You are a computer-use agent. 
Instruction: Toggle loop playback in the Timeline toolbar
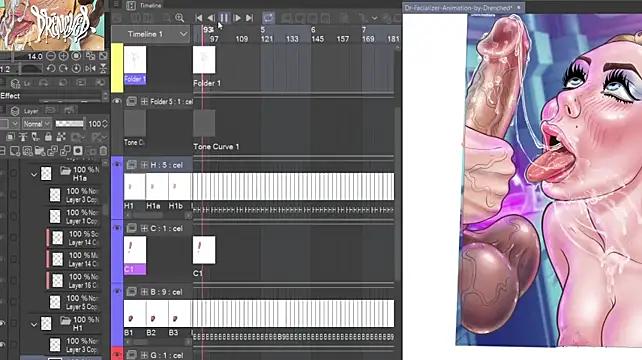pos(268,18)
